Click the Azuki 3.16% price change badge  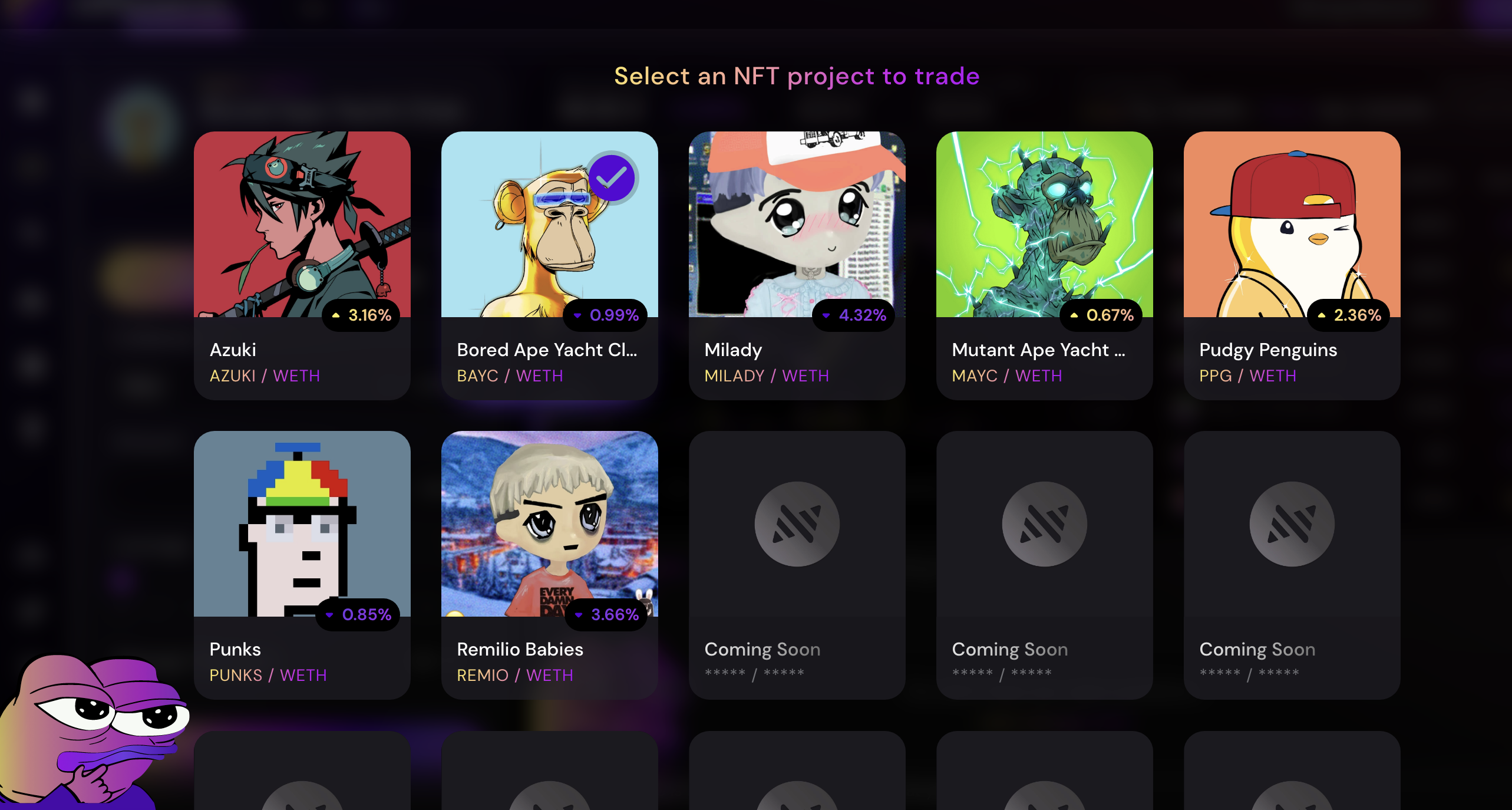362,315
